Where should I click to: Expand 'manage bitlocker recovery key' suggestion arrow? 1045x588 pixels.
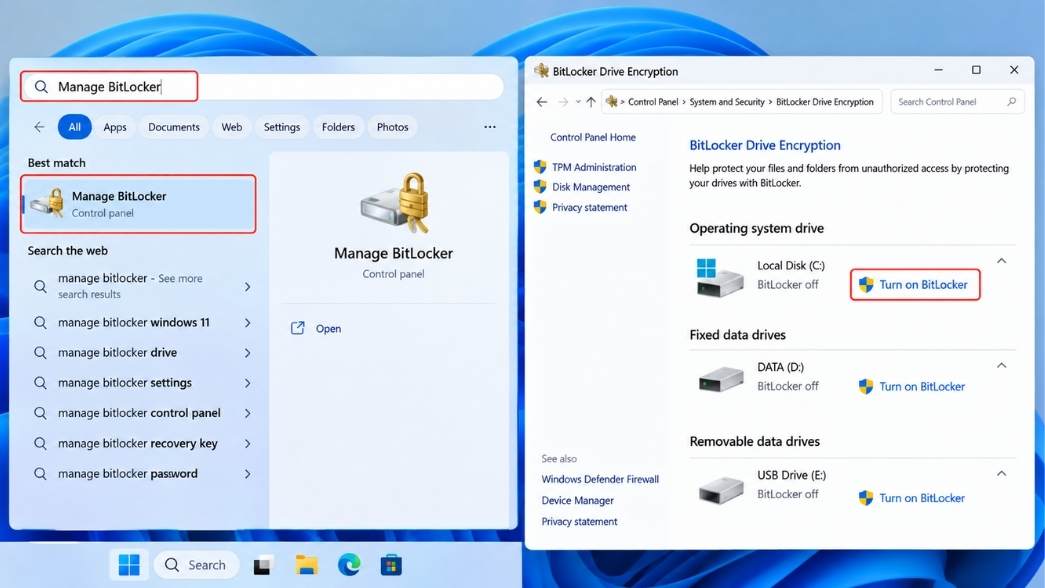point(247,443)
